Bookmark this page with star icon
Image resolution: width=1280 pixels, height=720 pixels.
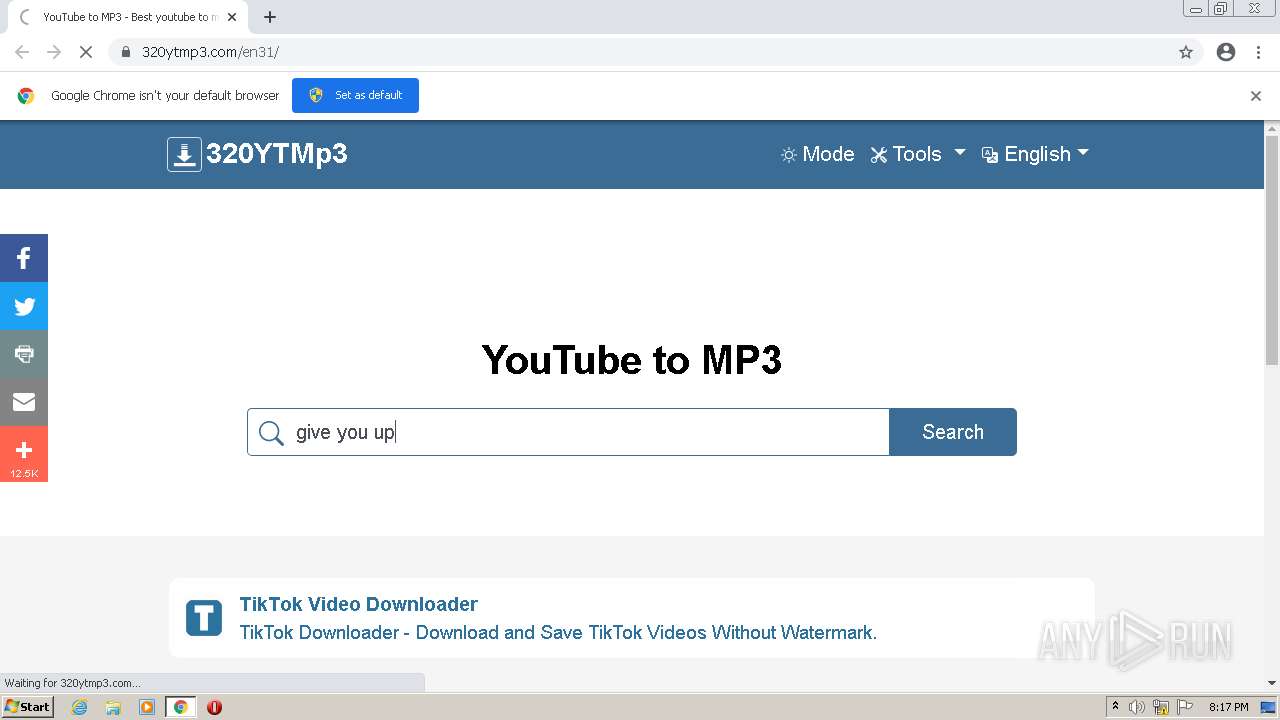(x=1186, y=52)
